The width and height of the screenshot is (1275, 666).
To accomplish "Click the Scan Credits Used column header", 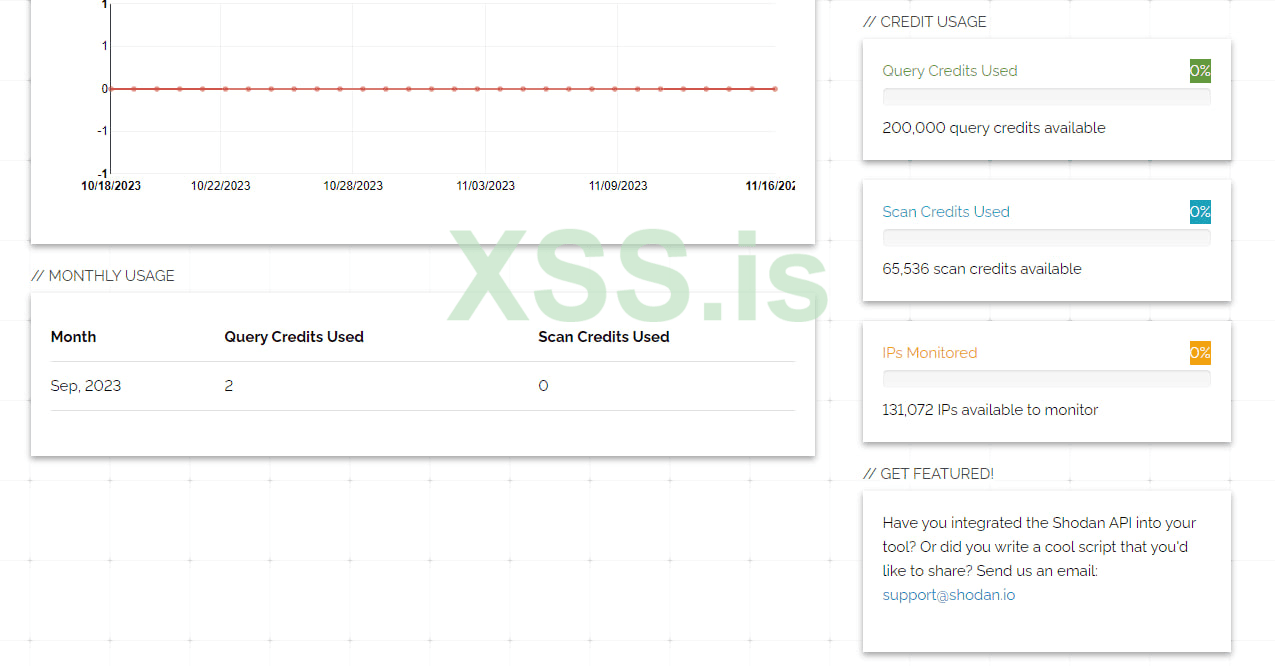I will [x=603, y=337].
